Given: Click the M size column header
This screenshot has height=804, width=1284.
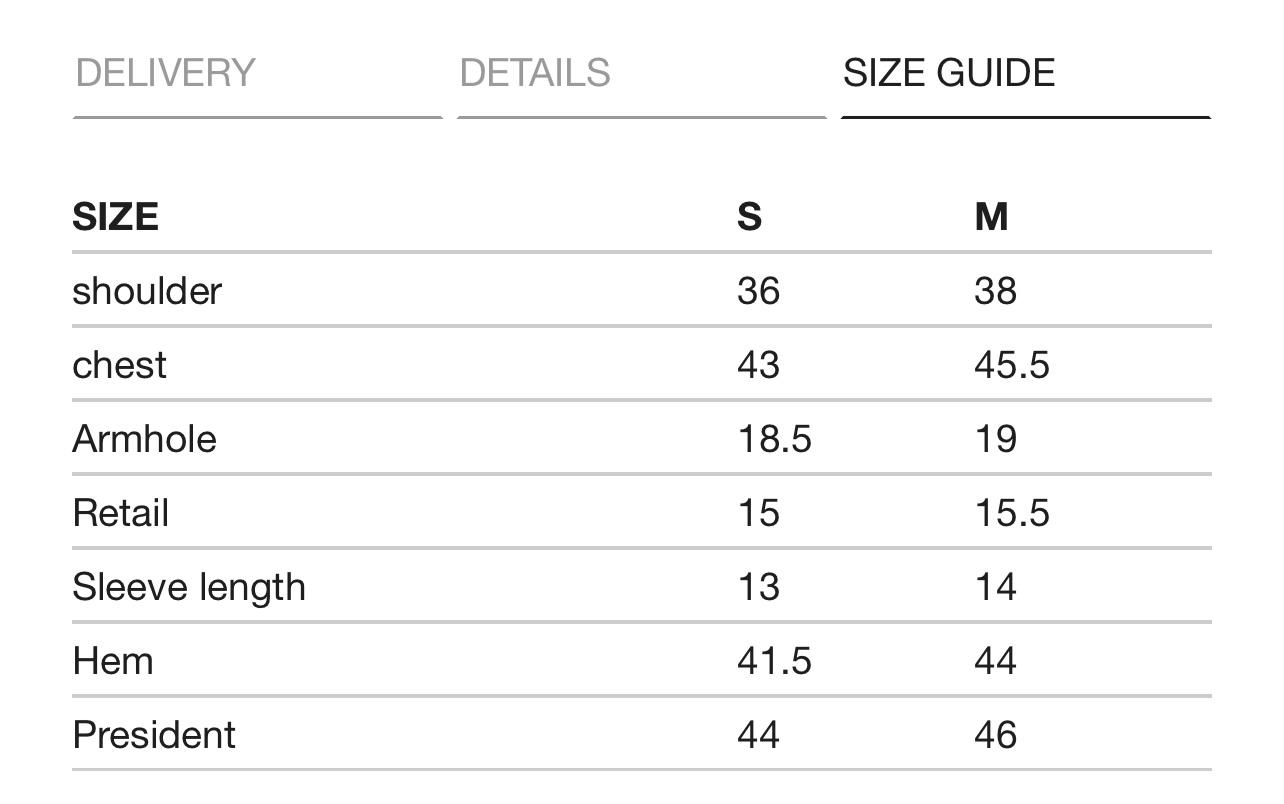Looking at the screenshot, I should coord(991,216).
